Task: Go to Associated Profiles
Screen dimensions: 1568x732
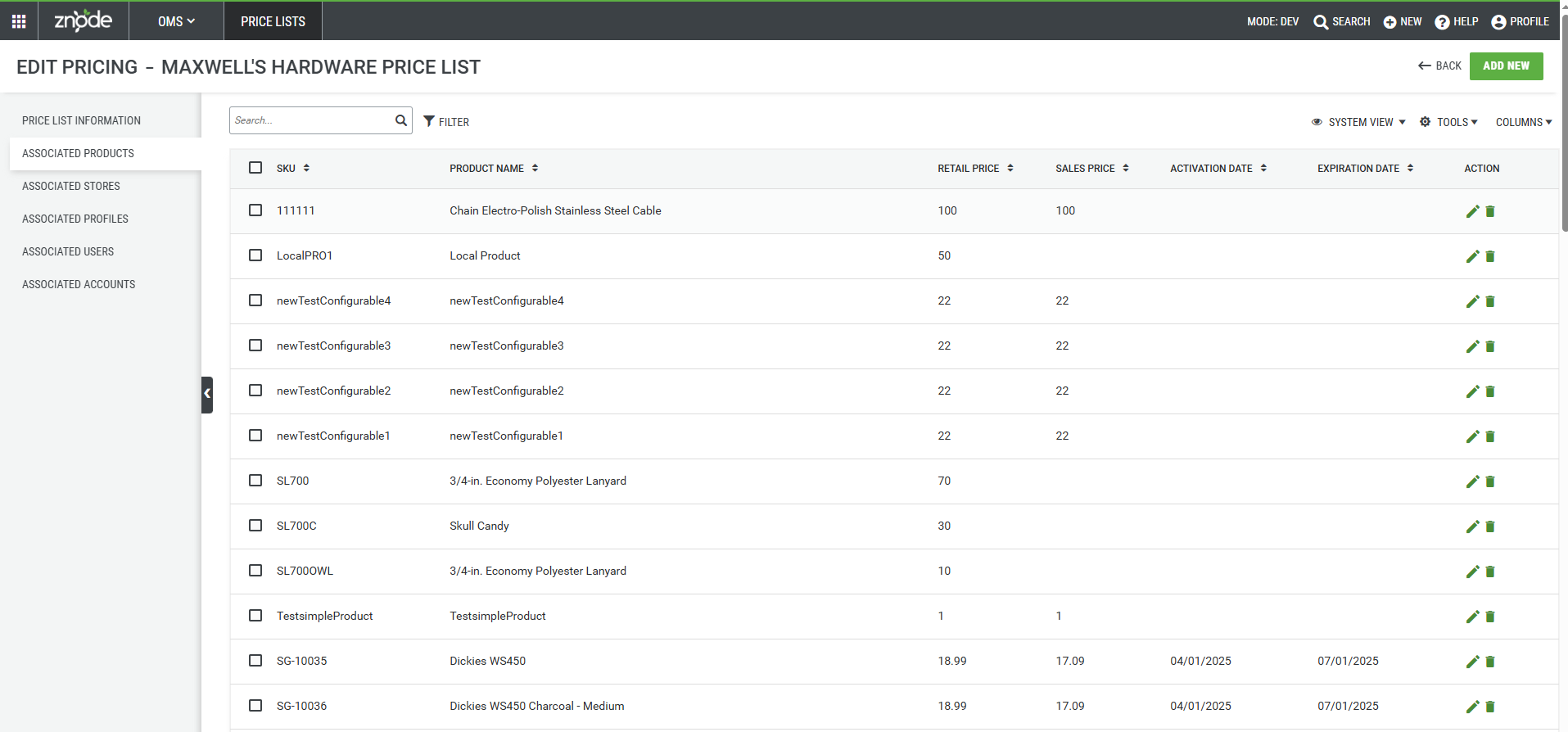Action: (x=75, y=219)
